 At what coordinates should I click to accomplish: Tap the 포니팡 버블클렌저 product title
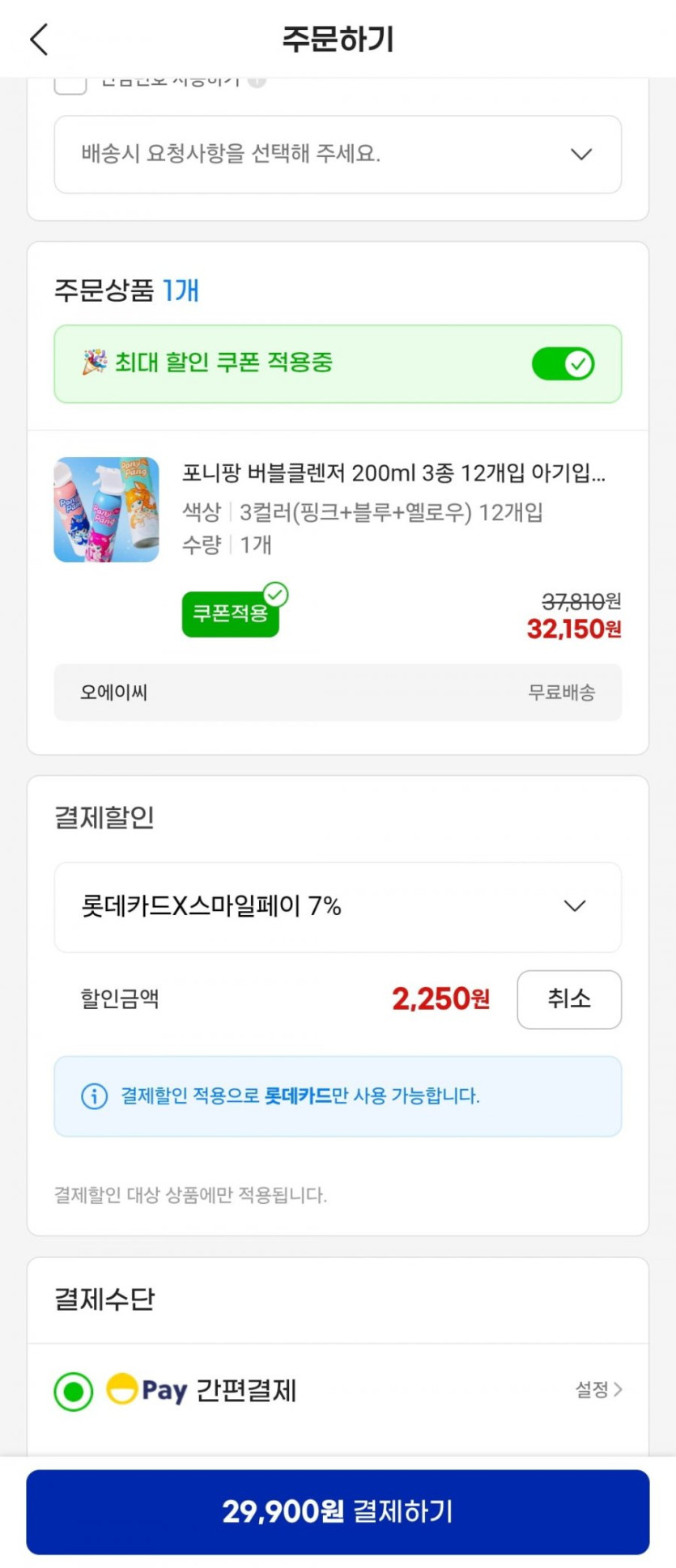coord(393,473)
